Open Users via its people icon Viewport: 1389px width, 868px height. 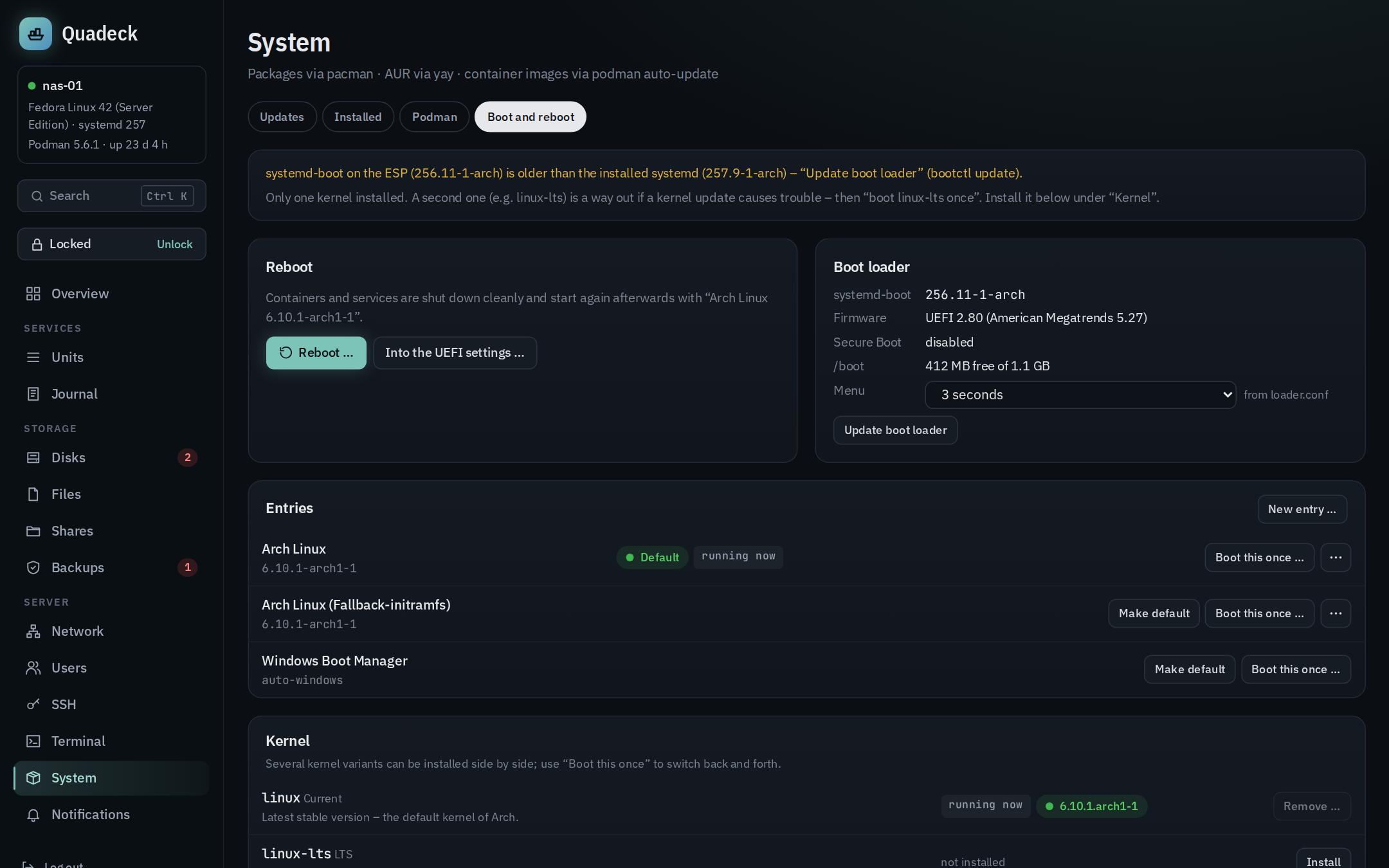pos(33,668)
